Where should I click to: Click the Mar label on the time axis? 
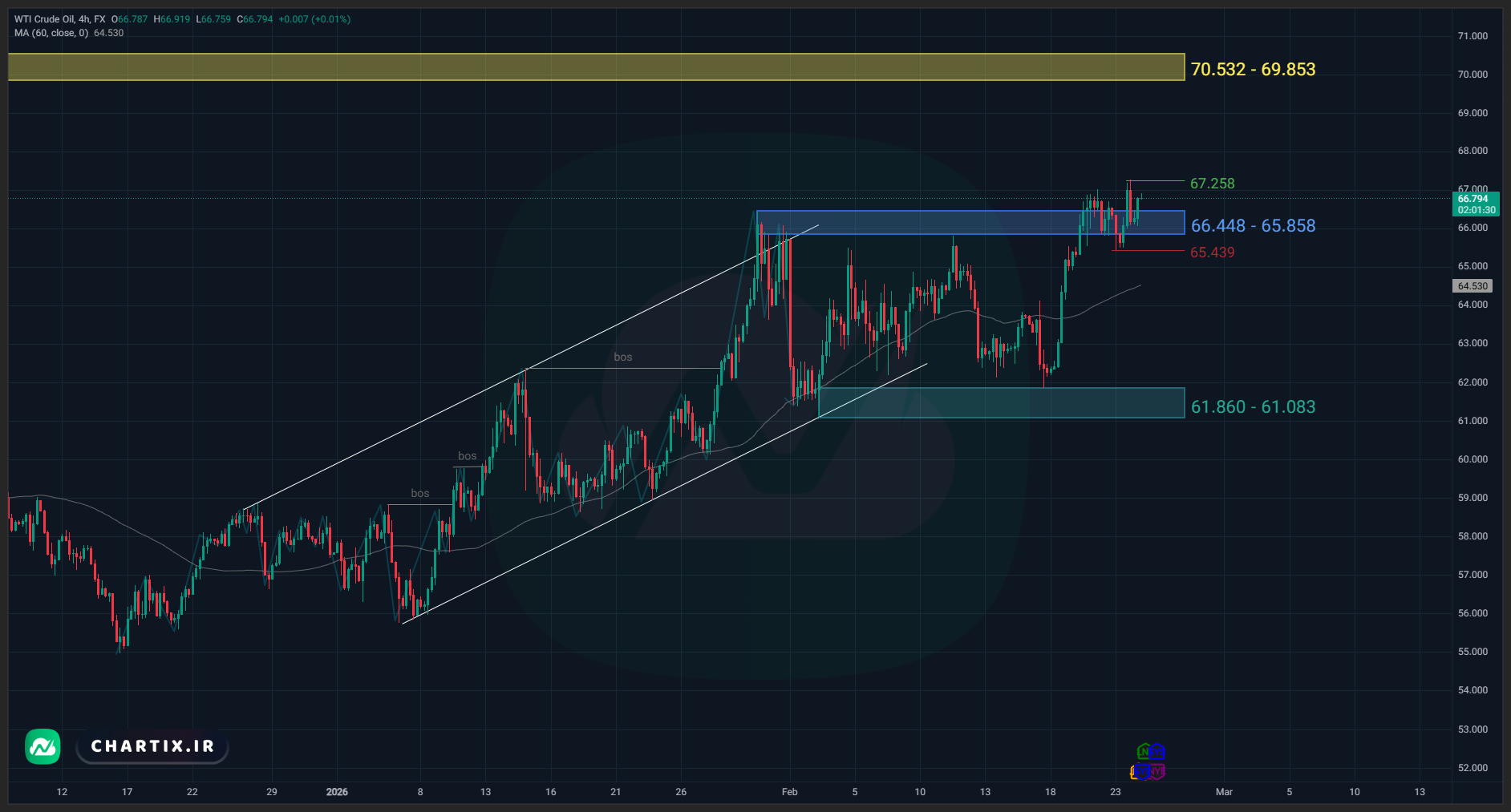pos(1224,792)
